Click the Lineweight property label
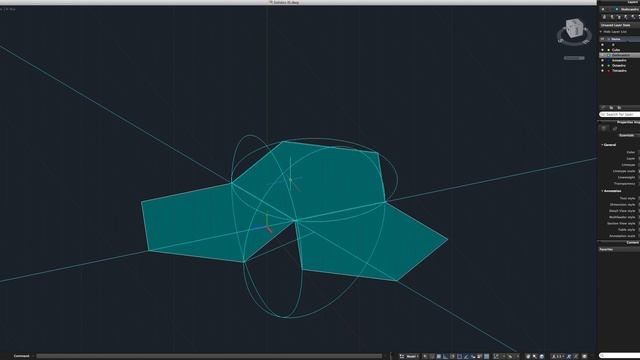Image resolution: width=640 pixels, height=360 pixels. coord(627,178)
